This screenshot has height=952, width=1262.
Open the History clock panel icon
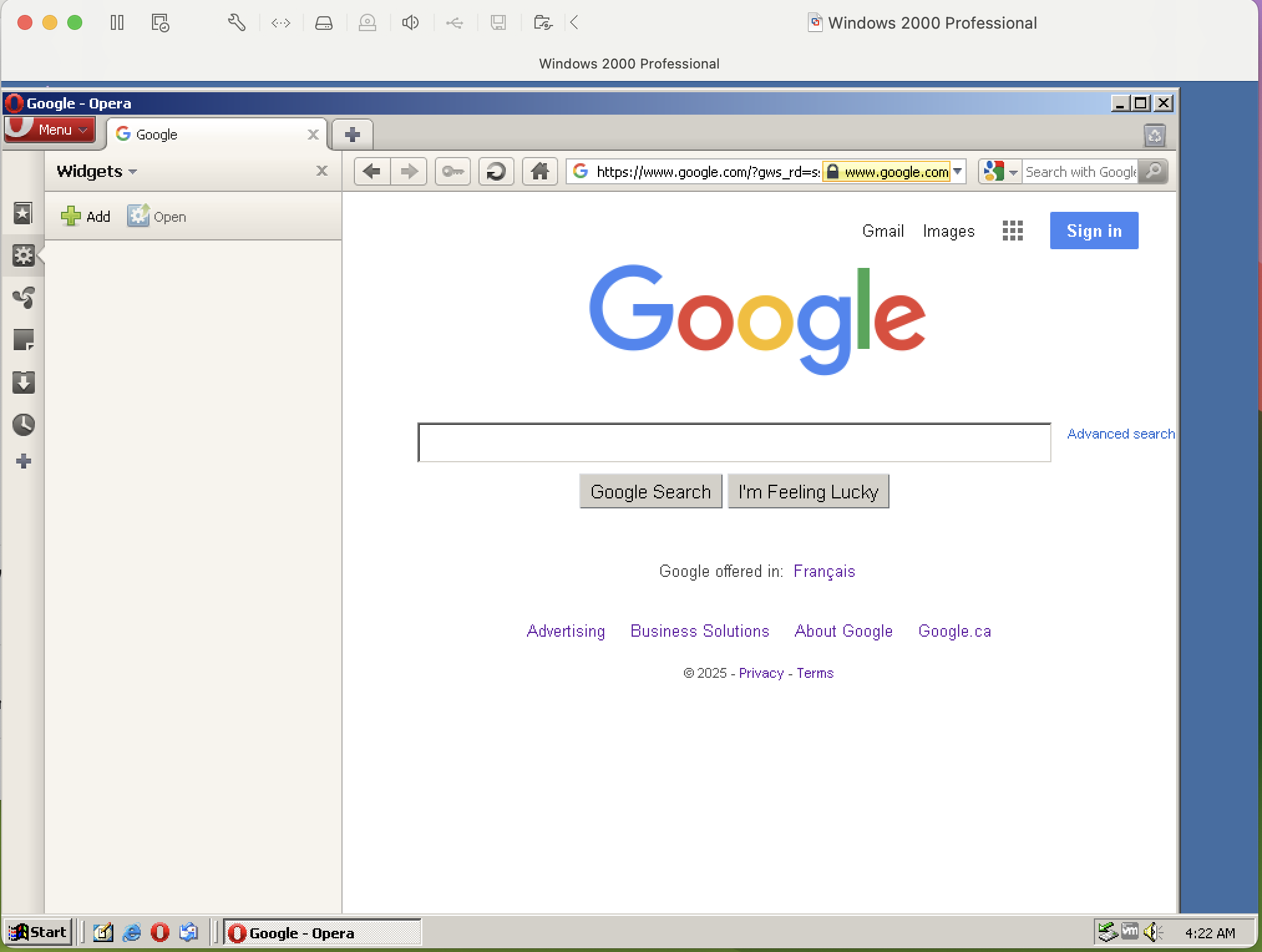click(23, 425)
